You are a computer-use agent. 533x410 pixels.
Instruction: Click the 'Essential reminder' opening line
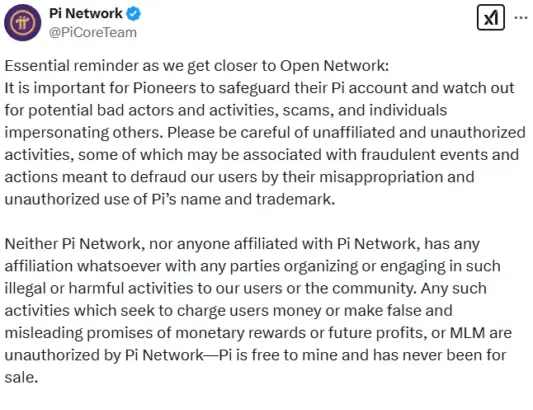pos(196,66)
